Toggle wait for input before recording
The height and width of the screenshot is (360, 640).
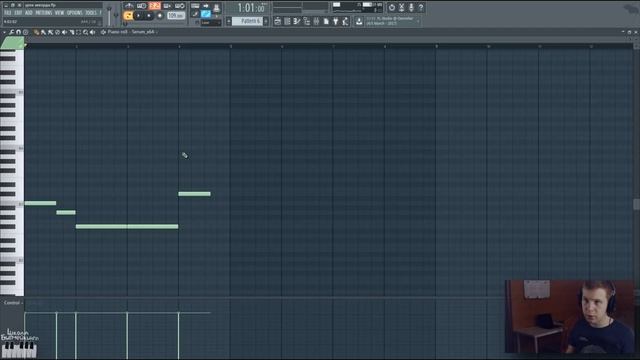click(x=142, y=6)
